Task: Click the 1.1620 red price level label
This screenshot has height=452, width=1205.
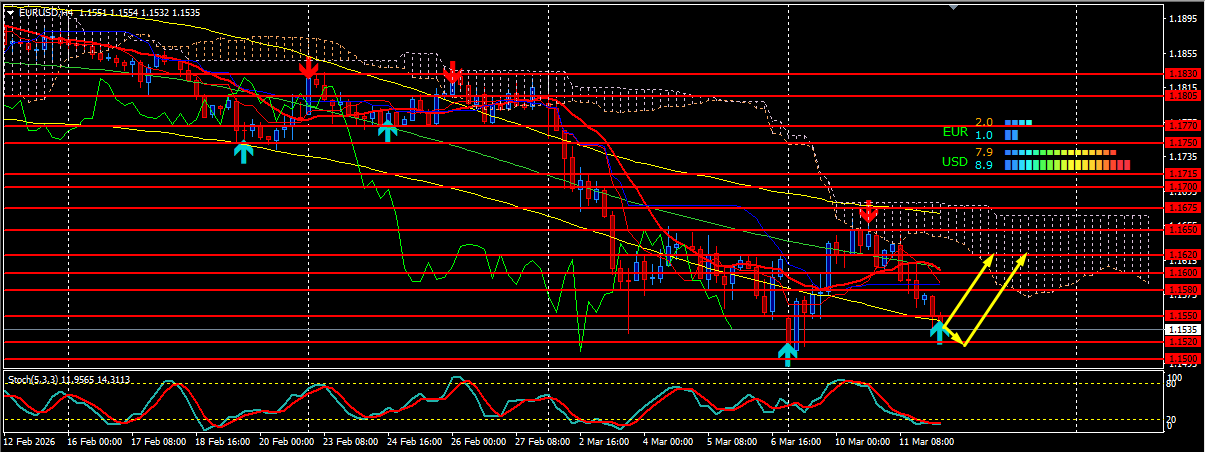Action: [x=1184, y=255]
